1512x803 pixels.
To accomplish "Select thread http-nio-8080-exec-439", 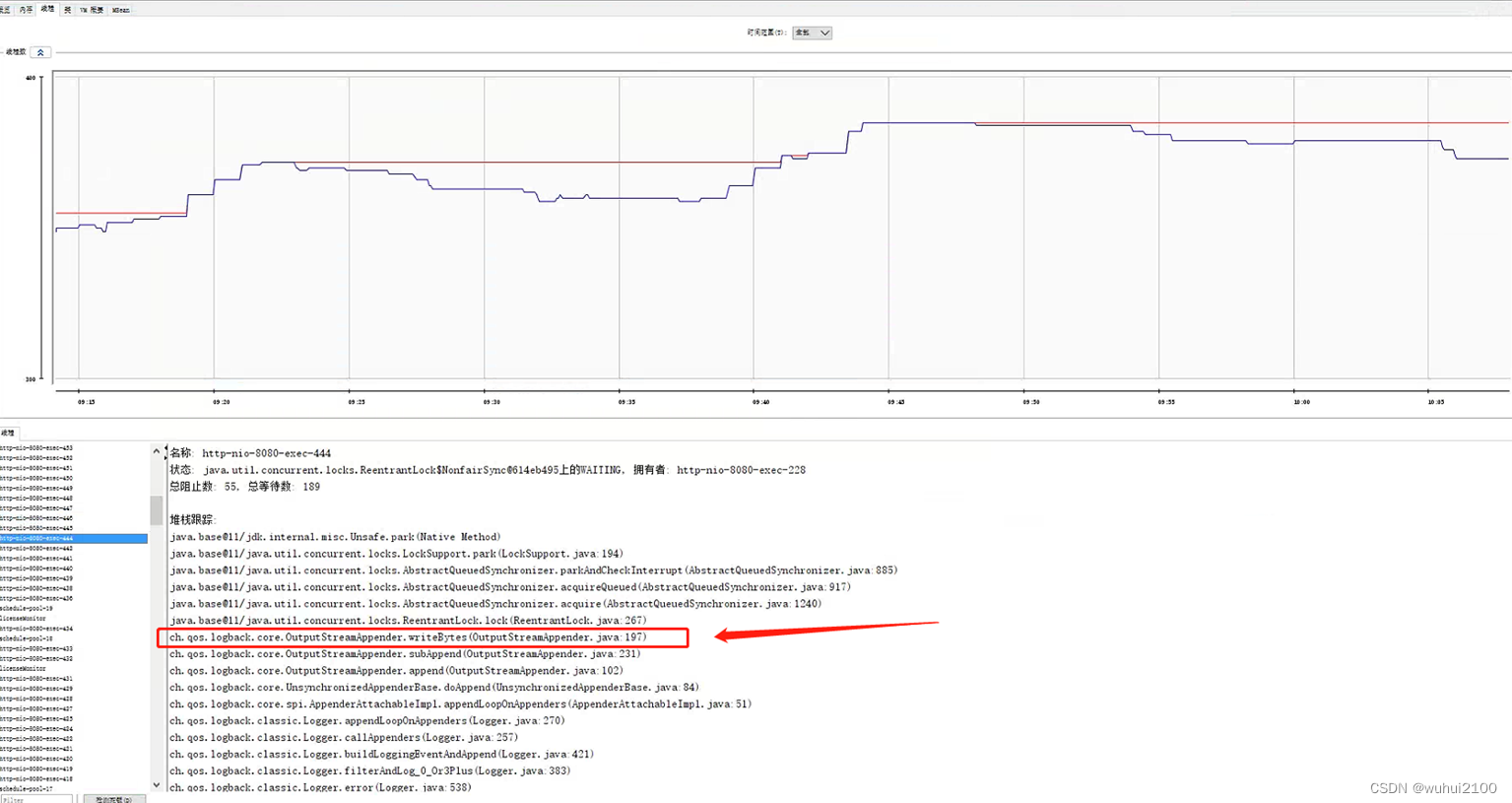I will 36,578.
